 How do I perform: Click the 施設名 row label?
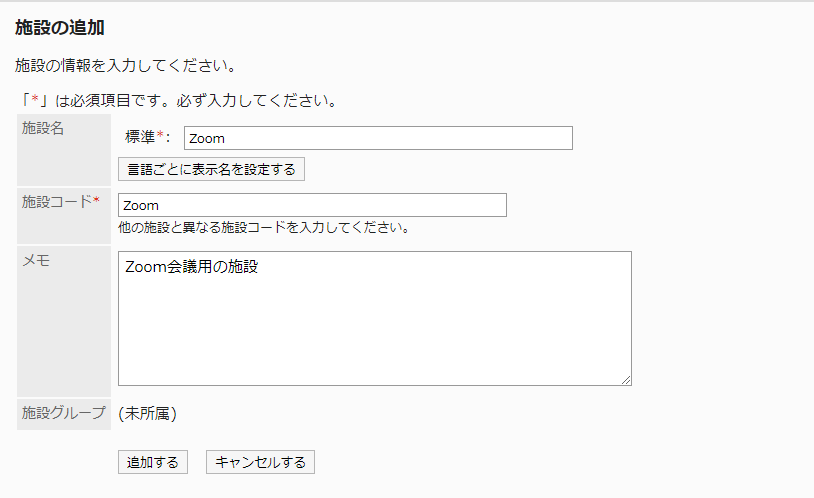[x=43, y=128]
